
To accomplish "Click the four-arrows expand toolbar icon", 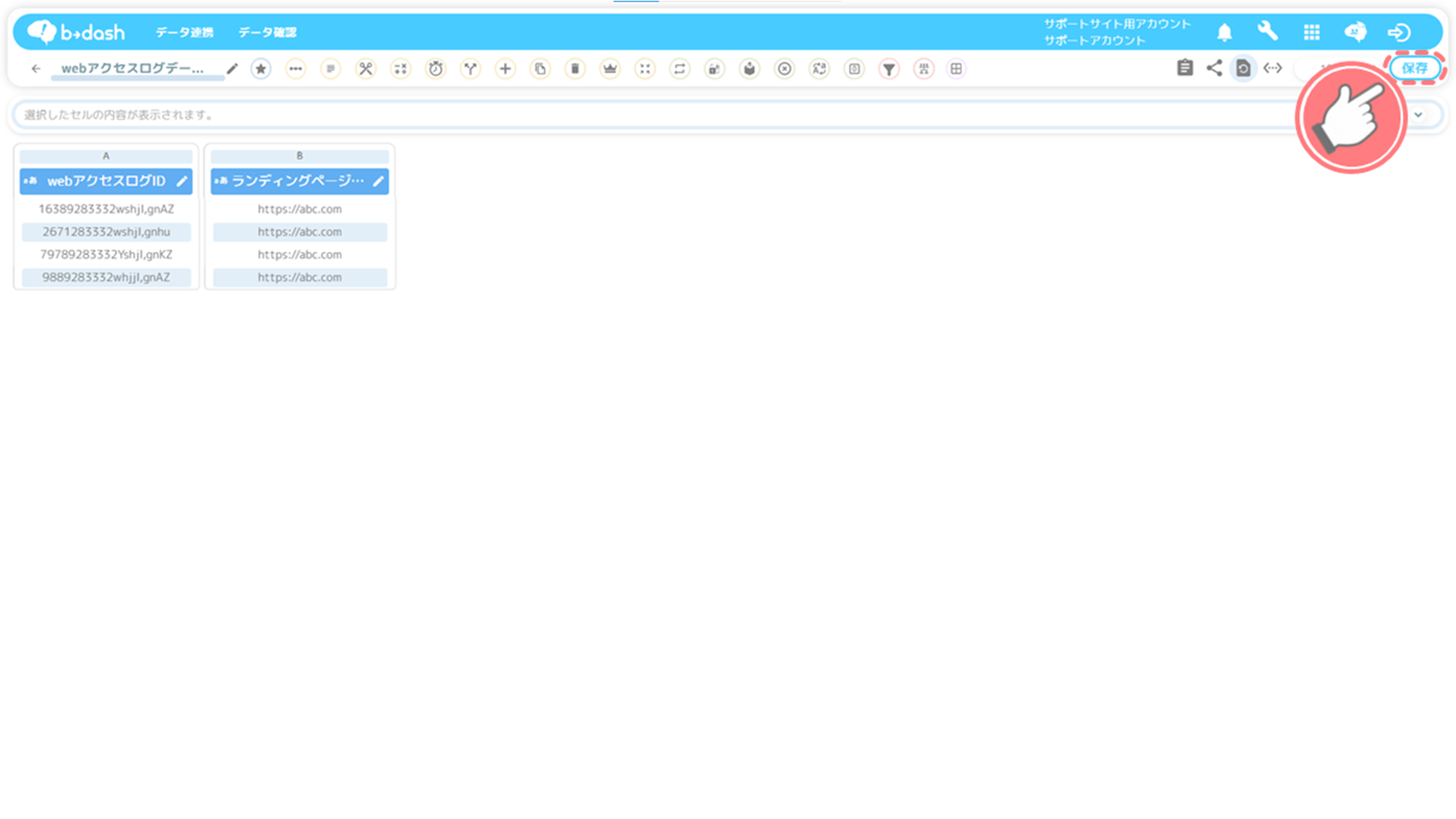I will point(645,69).
